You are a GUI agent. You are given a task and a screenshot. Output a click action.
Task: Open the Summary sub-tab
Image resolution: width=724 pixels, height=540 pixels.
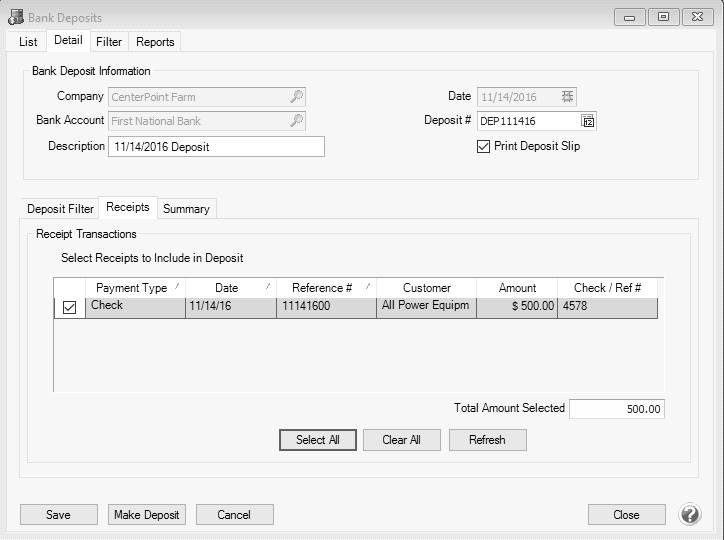pos(186,209)
